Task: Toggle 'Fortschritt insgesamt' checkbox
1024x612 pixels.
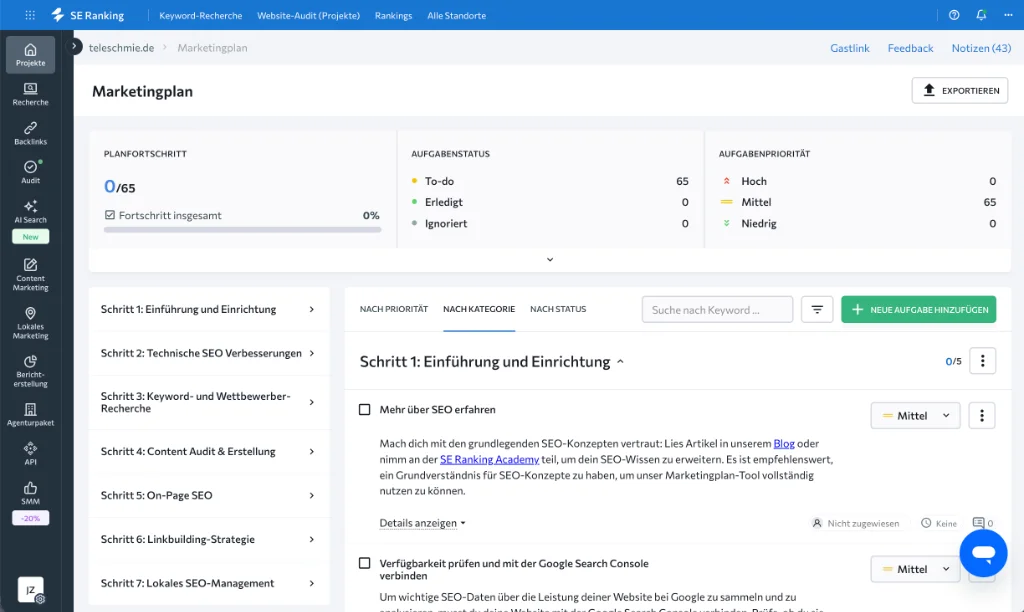Action: [x=110, y=215]
